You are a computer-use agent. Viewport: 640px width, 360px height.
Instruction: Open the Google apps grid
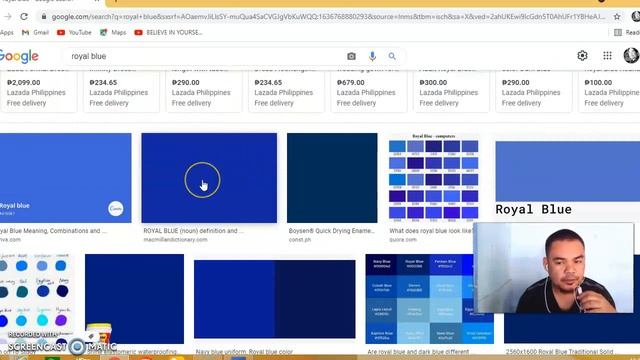click(x=607, y=56)
